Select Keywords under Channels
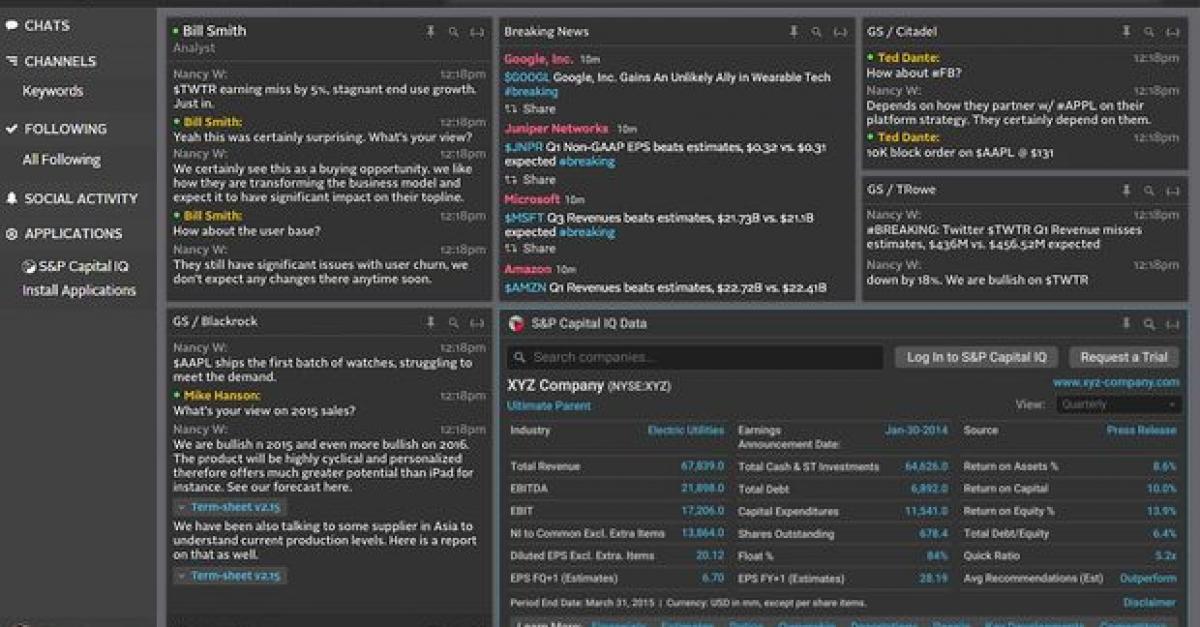 (53, 91)
